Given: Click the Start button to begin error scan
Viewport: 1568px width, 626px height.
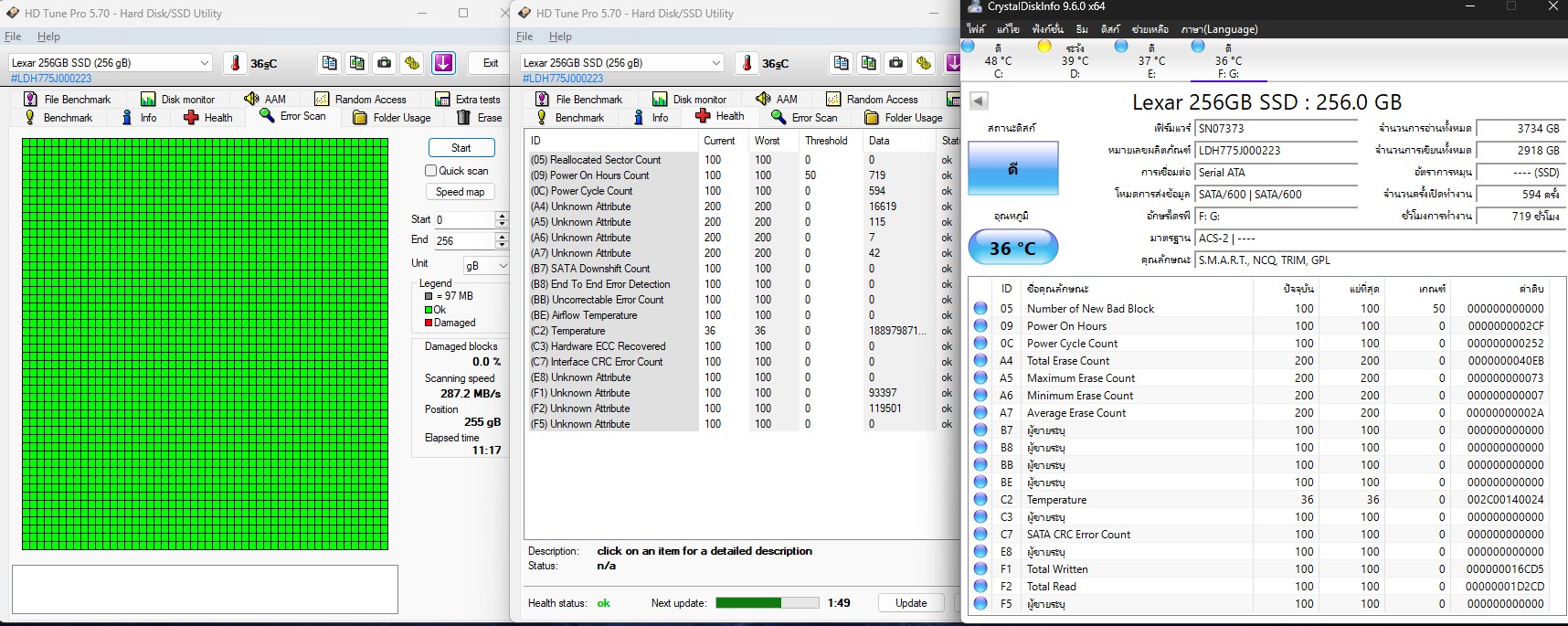Looking at the screenshot, I should [461, 148].
